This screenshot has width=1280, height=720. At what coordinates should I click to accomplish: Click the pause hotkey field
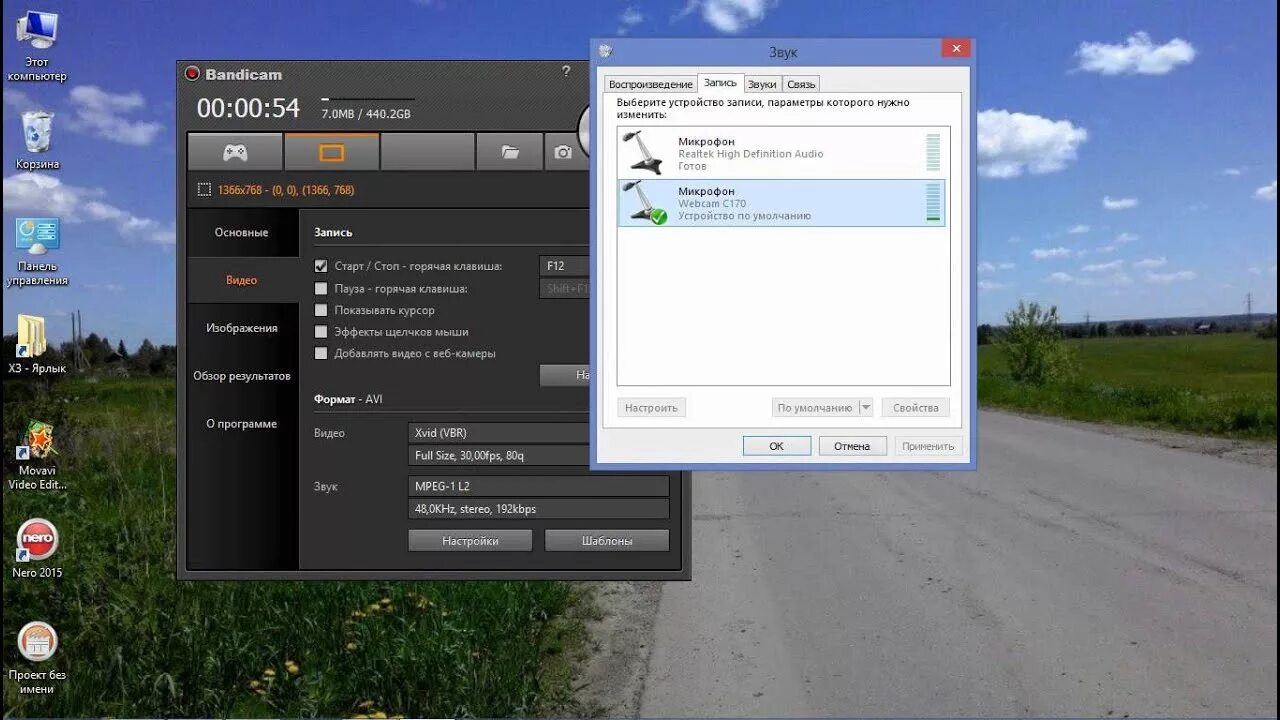[x=565, y=288]
